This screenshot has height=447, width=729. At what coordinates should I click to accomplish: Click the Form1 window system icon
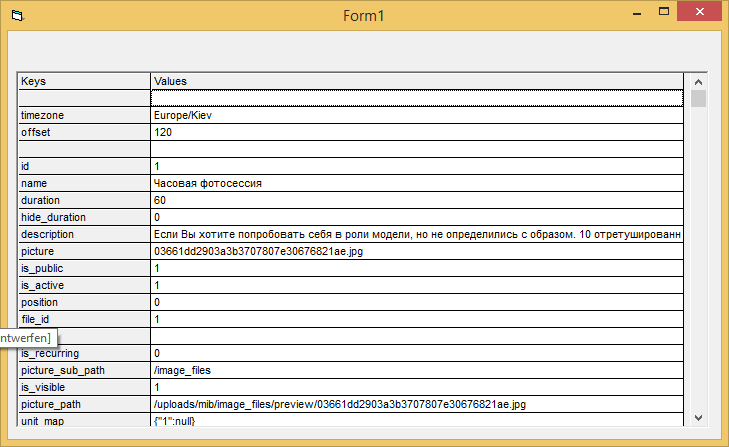pyautogui.click(x=16, y=16)
